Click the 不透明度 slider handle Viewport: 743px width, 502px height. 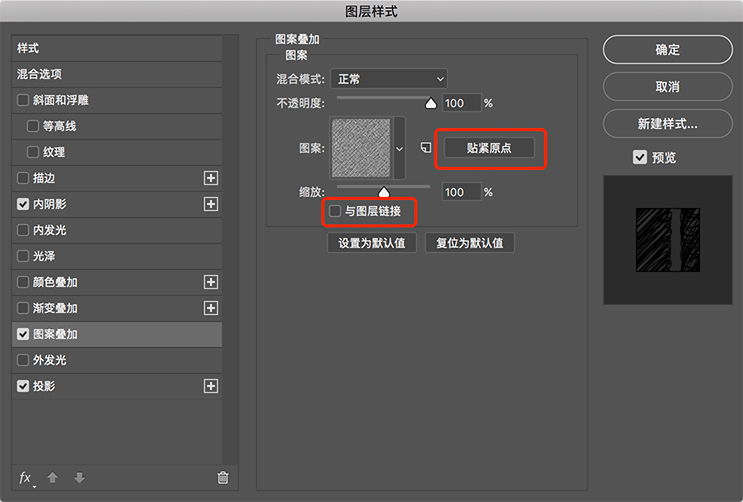[x=432, y=102]
